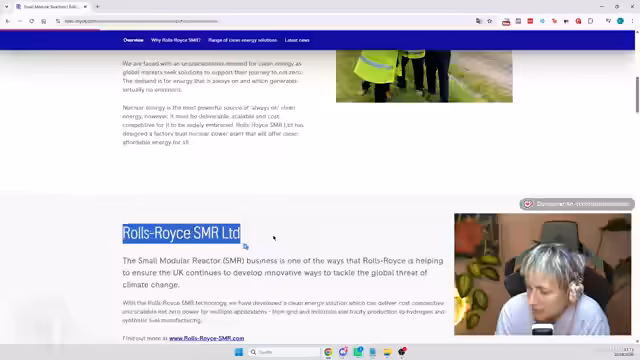Click the translate popup icon below the heading

point(245,247)
